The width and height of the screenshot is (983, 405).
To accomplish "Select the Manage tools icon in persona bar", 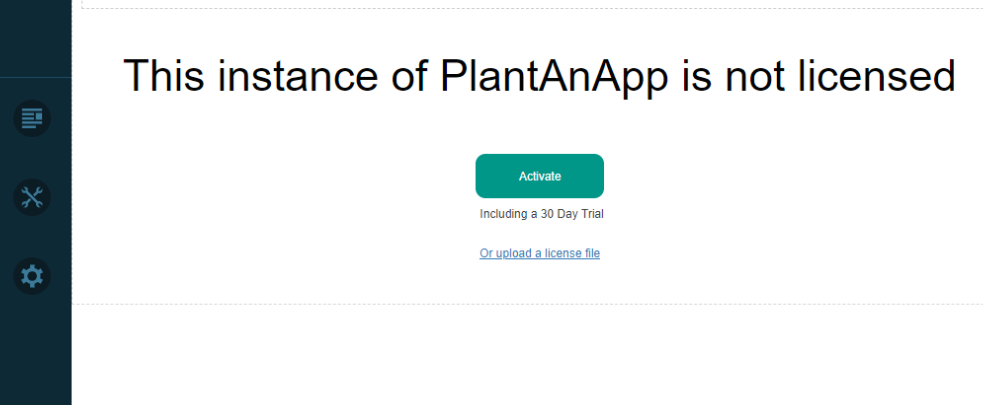I will [x=32, y=197].
